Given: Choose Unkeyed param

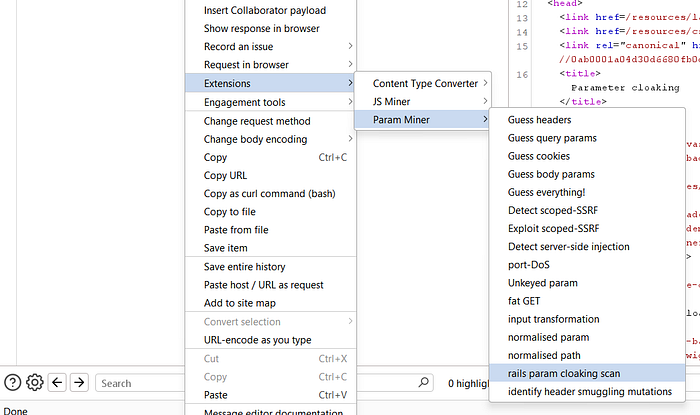Looking at the screenshot, I should click(587, 283).
